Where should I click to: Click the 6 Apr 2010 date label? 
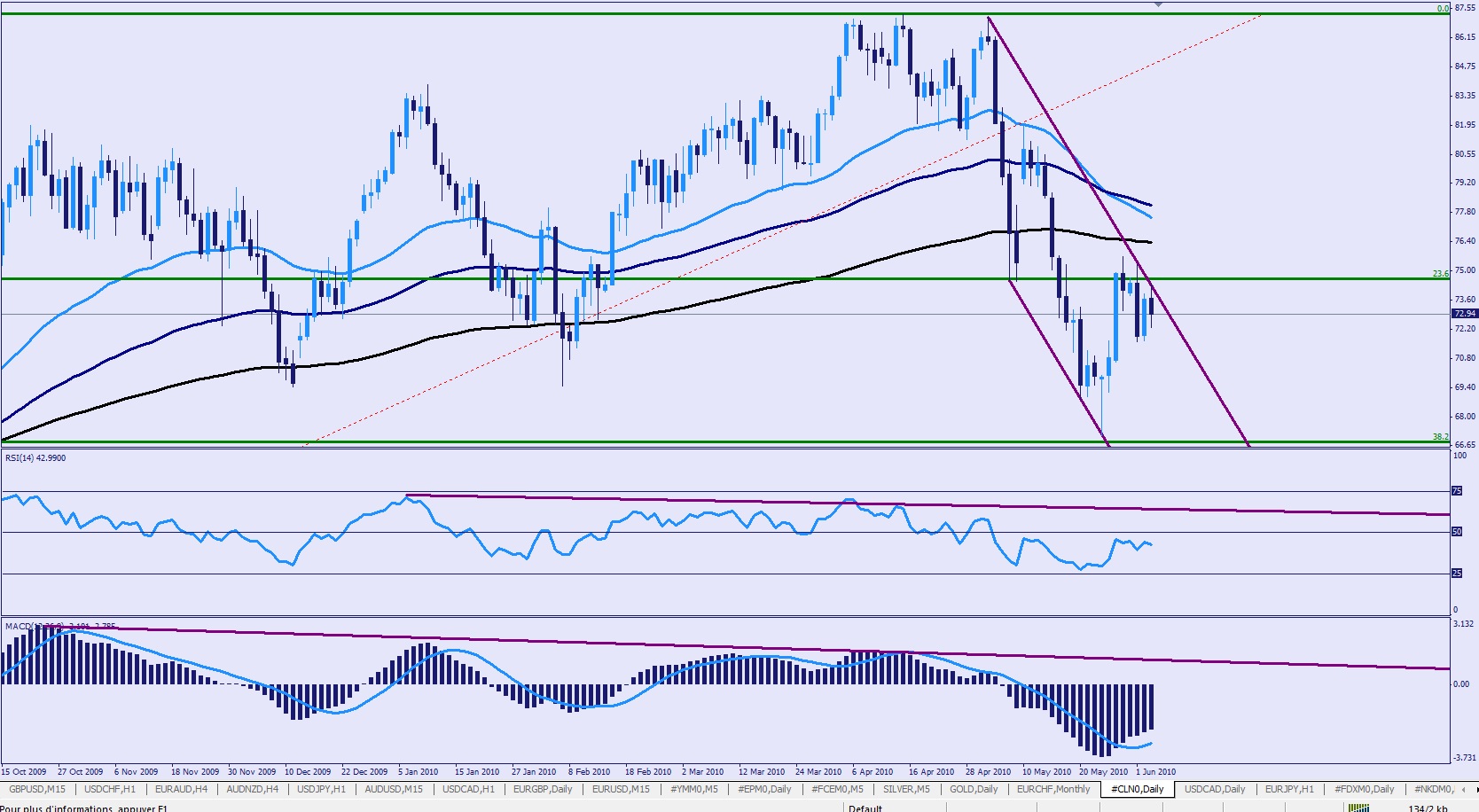(873, 771)
